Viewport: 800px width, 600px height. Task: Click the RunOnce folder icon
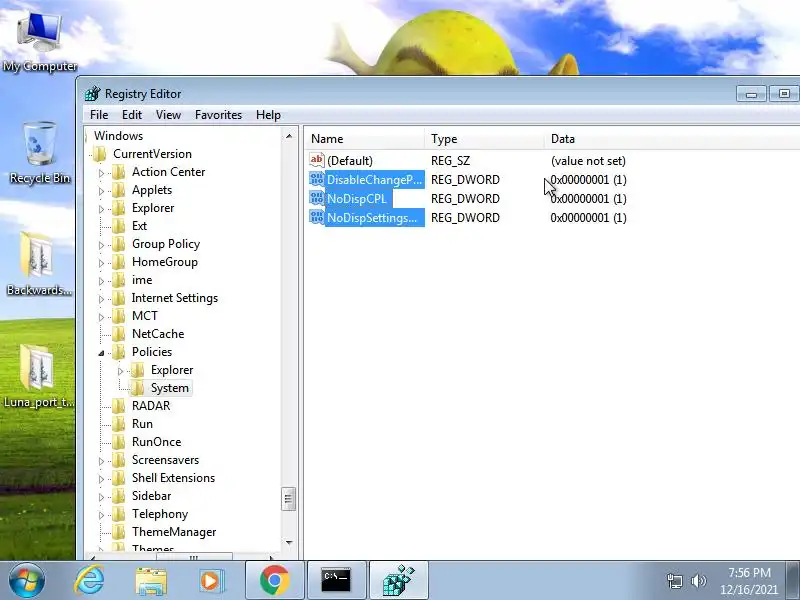[119, 442]
